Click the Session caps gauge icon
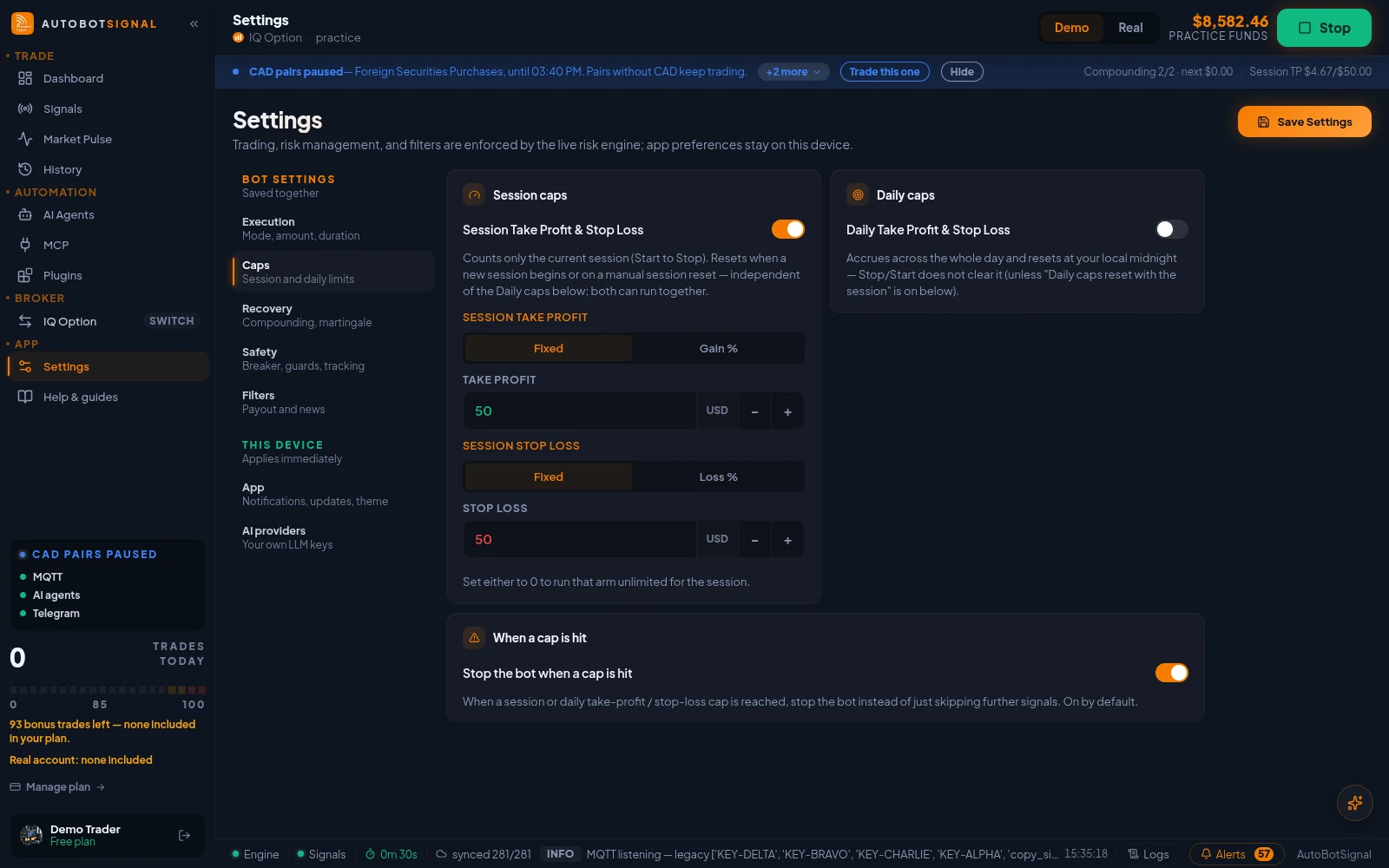This screenshot has height=868, width=1389. click(x=474, y=194)
